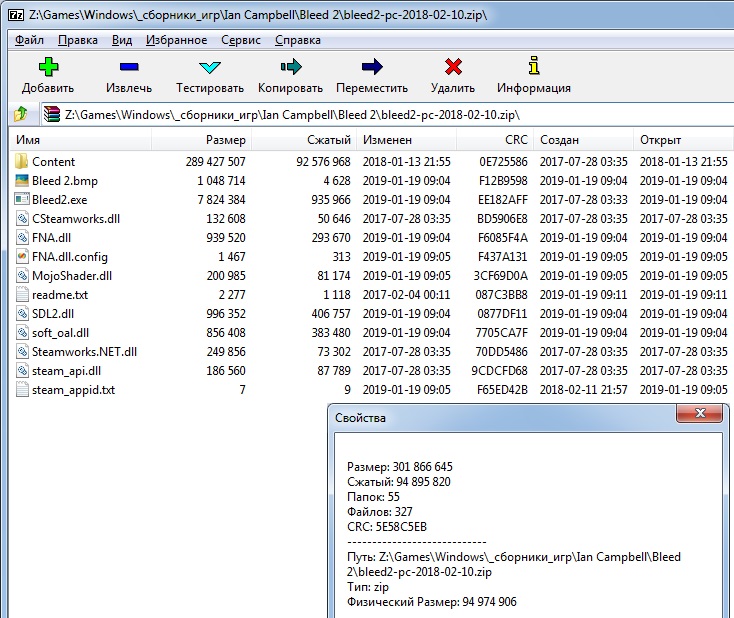Click the archive path address field
The height and width of the screenshot is (618, 734).
(388, 114)
